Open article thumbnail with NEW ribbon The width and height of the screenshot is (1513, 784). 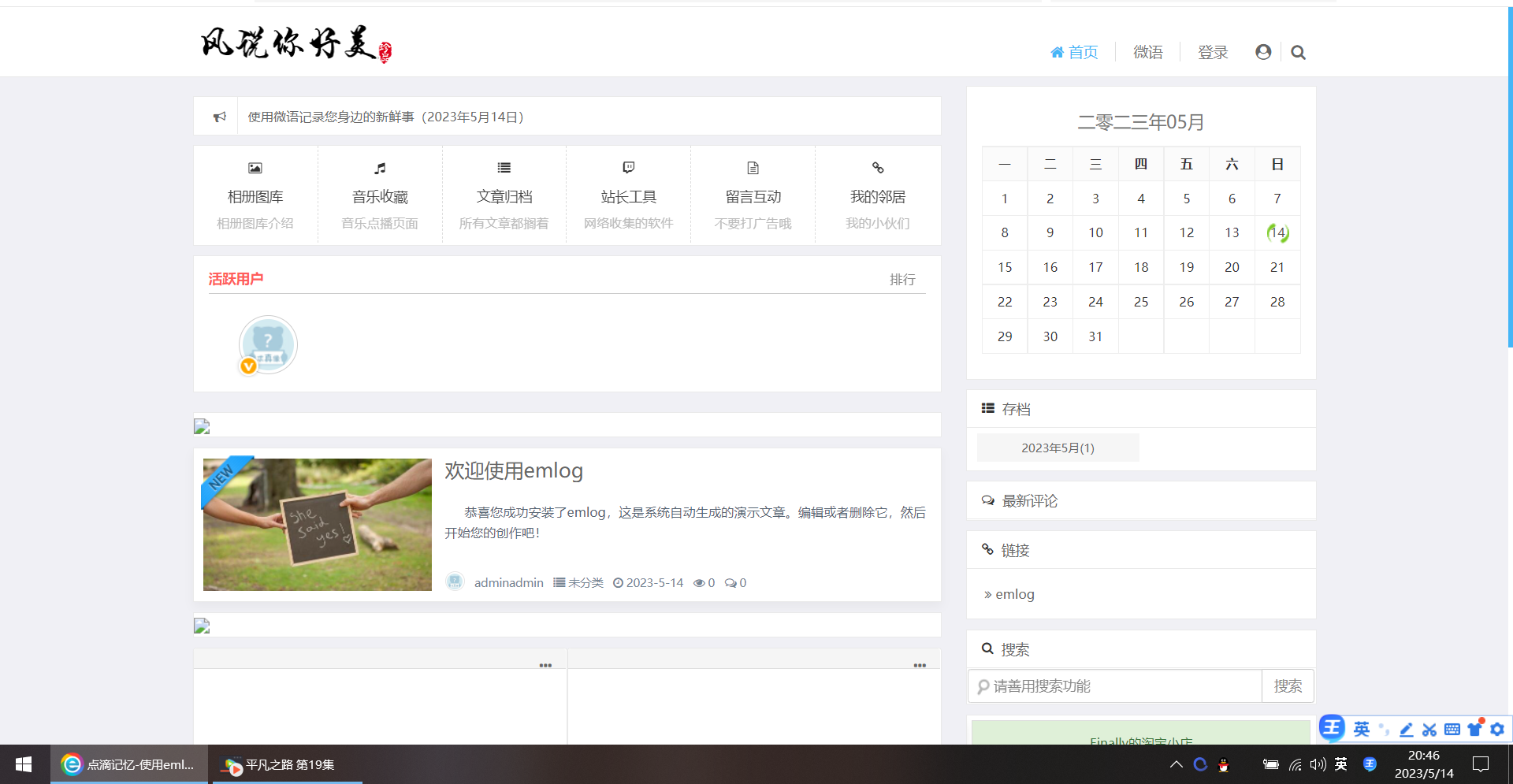pos(318,525)
